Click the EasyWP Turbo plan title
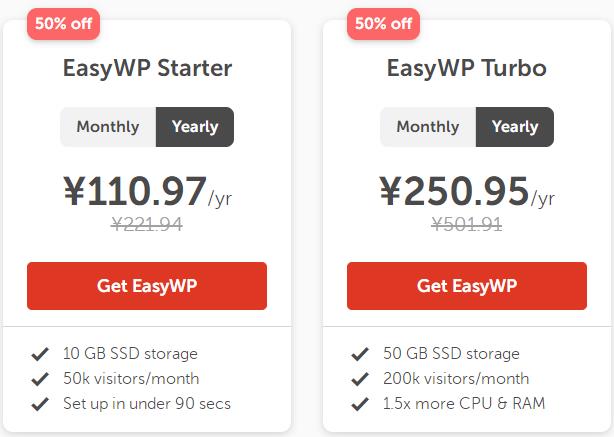 [467, 69]
